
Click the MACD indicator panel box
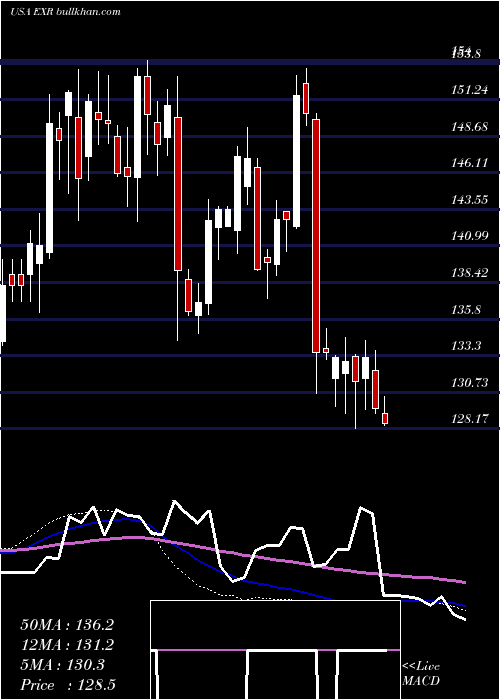pos(275,650)
